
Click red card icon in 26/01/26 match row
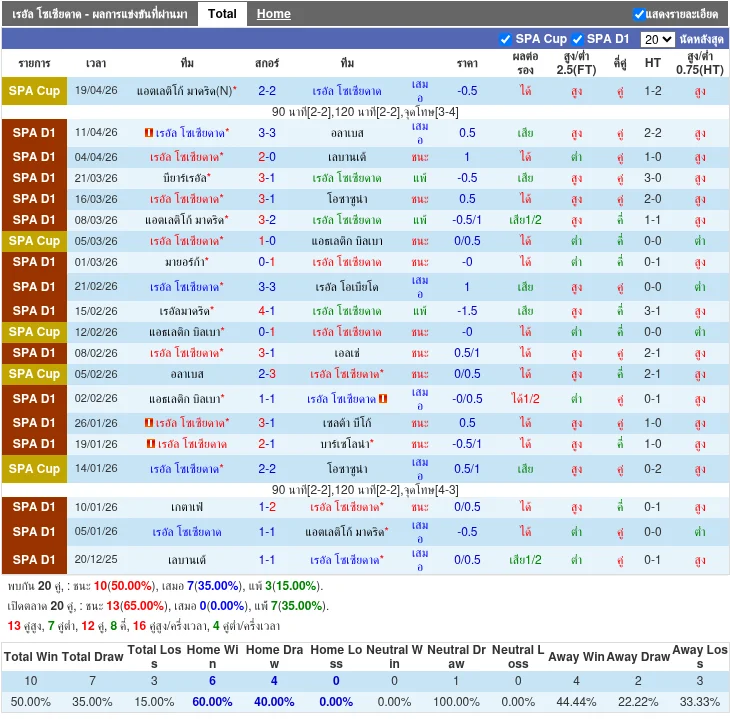149,423
